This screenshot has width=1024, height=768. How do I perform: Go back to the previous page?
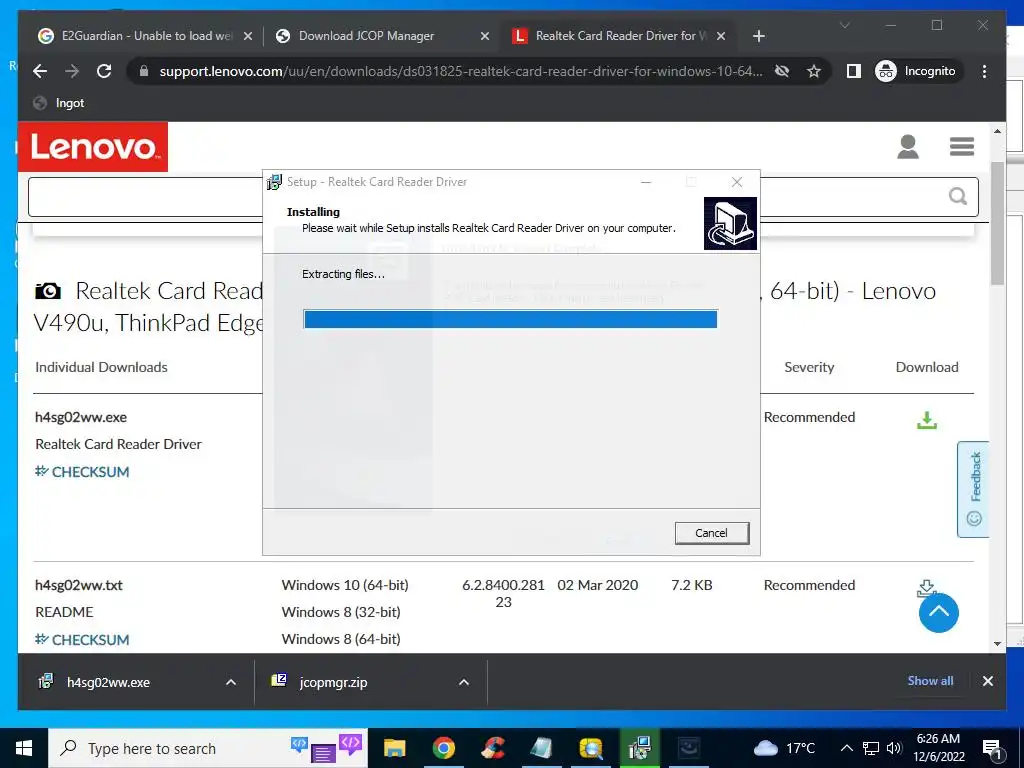(x=40, y=71)
